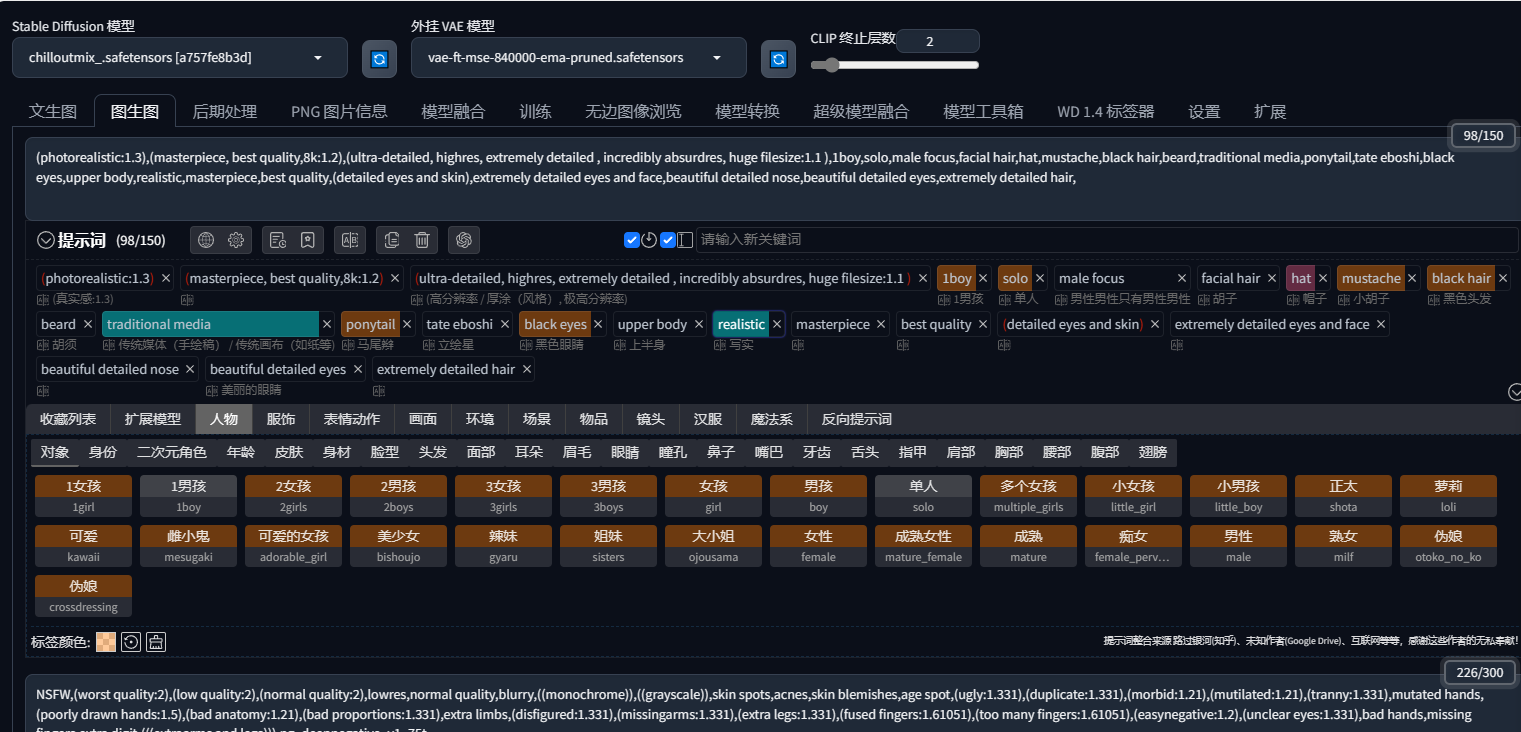Open prompt settings gear icon
Viewport: 1521px width, 732px height.
coord(236,240)
